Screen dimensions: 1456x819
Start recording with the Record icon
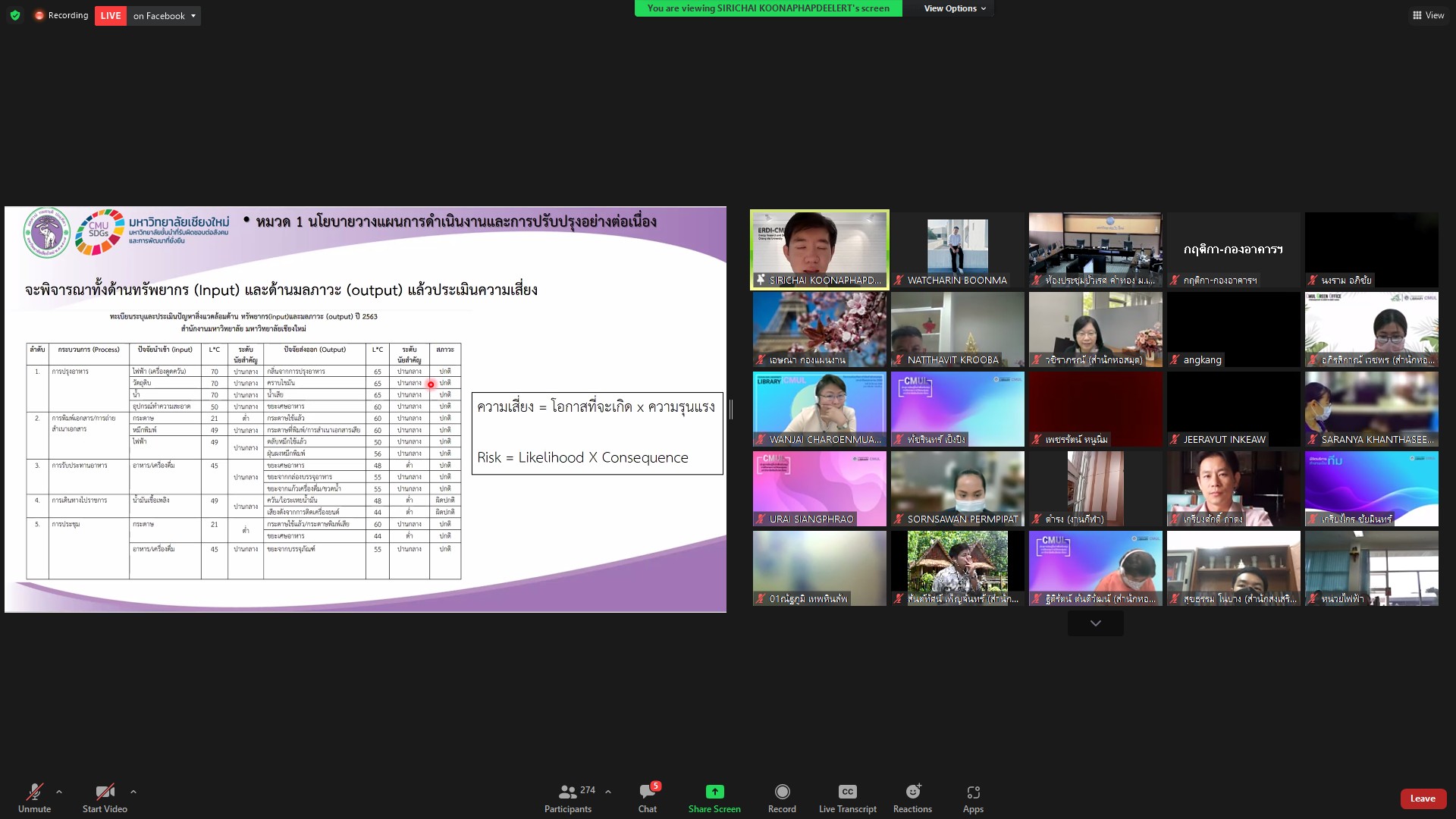pos(782,792)
